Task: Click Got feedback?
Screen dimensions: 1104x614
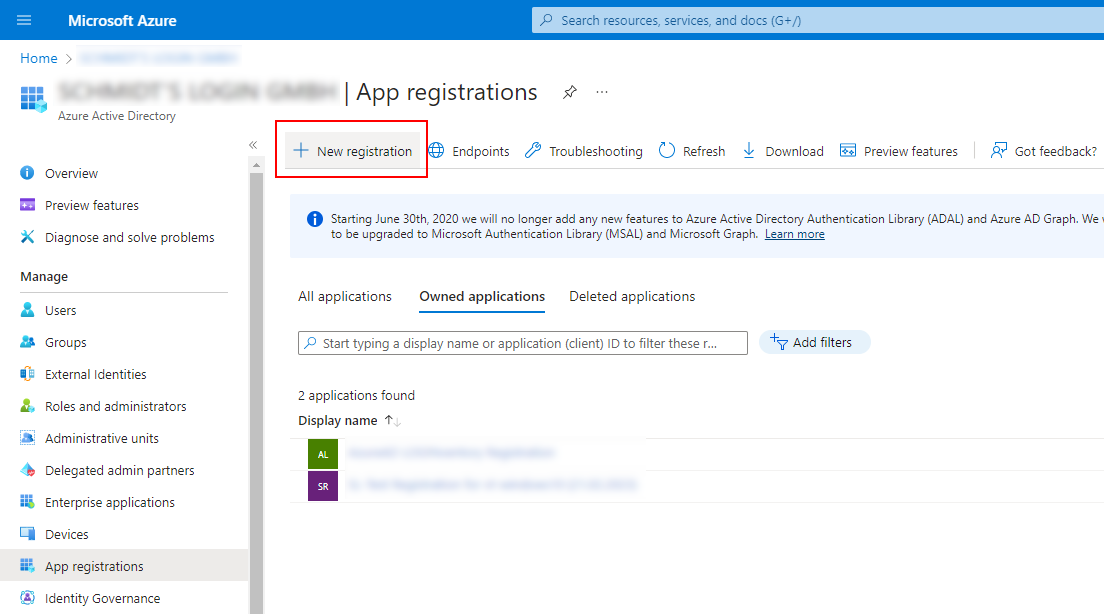Action: point(1043,151)
